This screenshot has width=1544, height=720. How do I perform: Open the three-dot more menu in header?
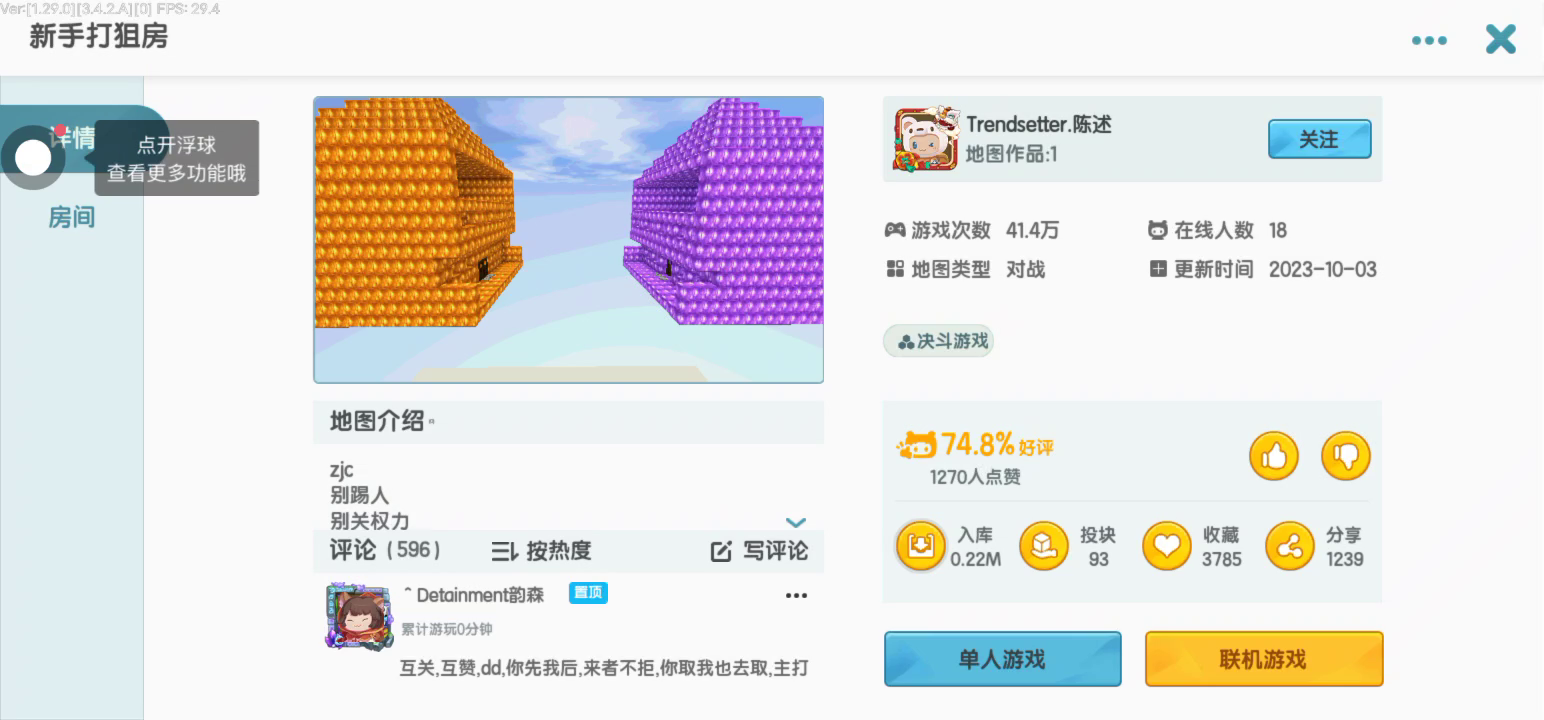point(1429,40)
